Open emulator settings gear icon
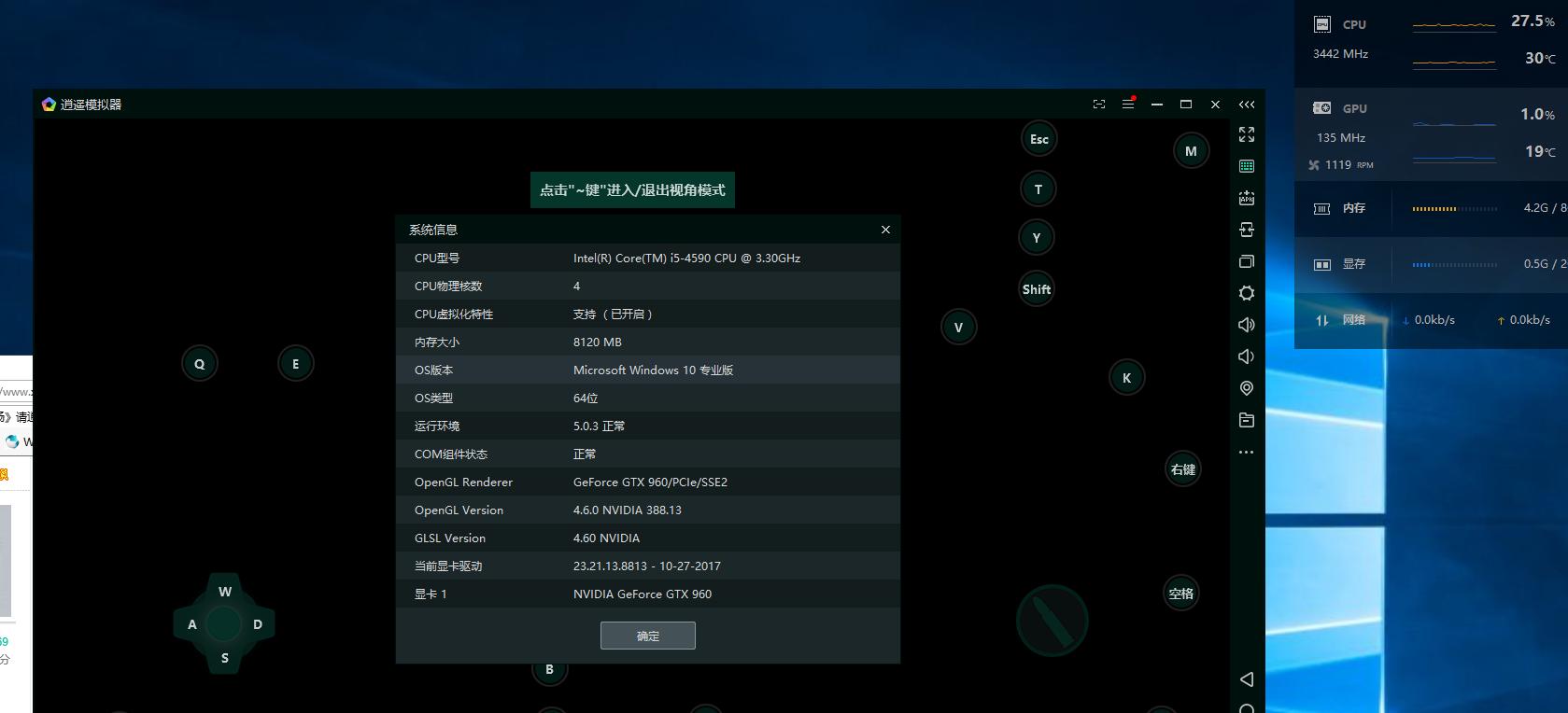 [1247, 293]
